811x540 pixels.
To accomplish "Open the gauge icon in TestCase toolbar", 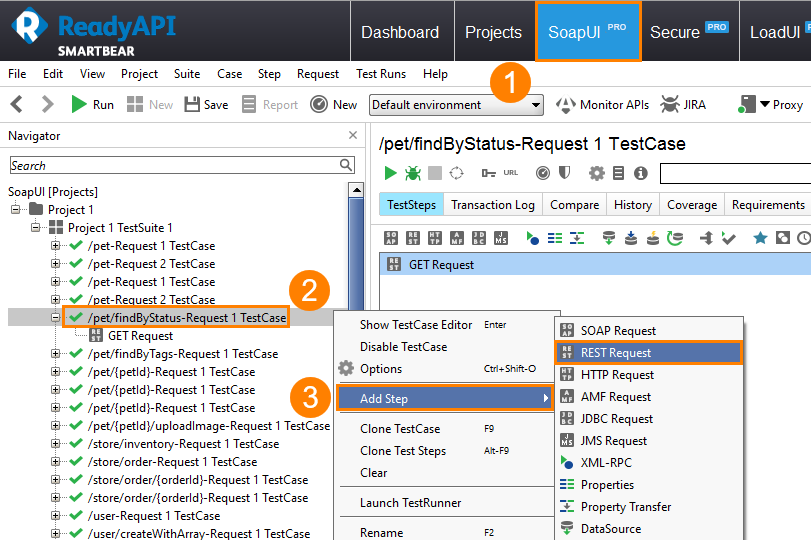I will [543, 173].
